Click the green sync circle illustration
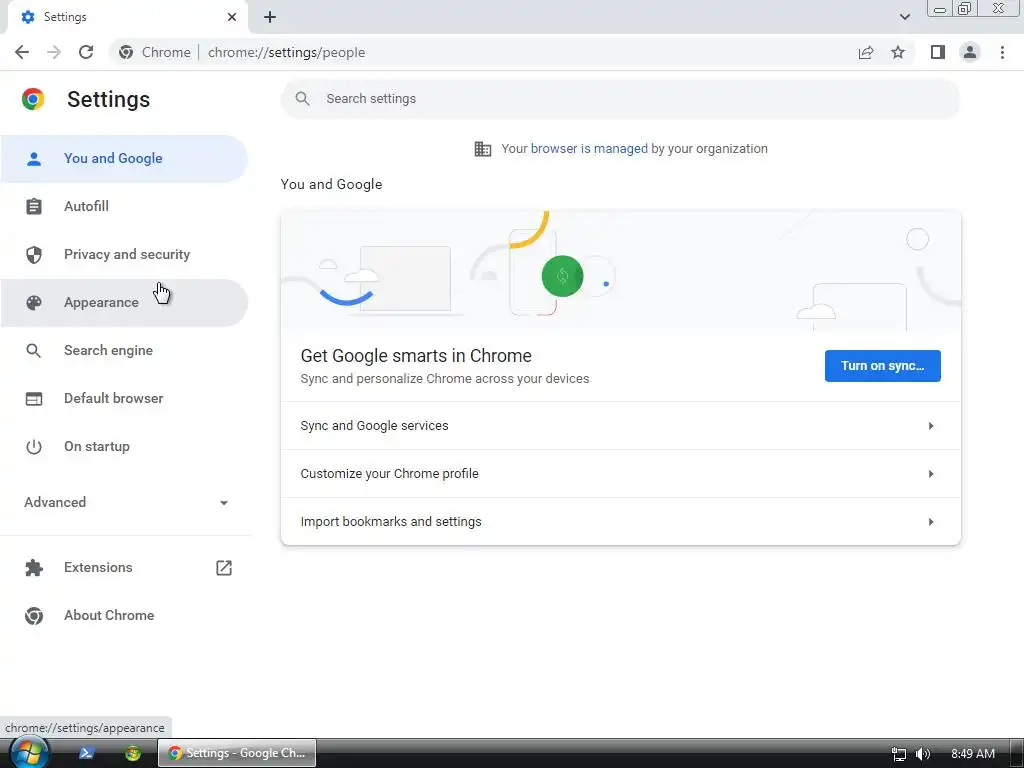The height and width of the screenshot is (768, 1024). click(x=562, y=276)
